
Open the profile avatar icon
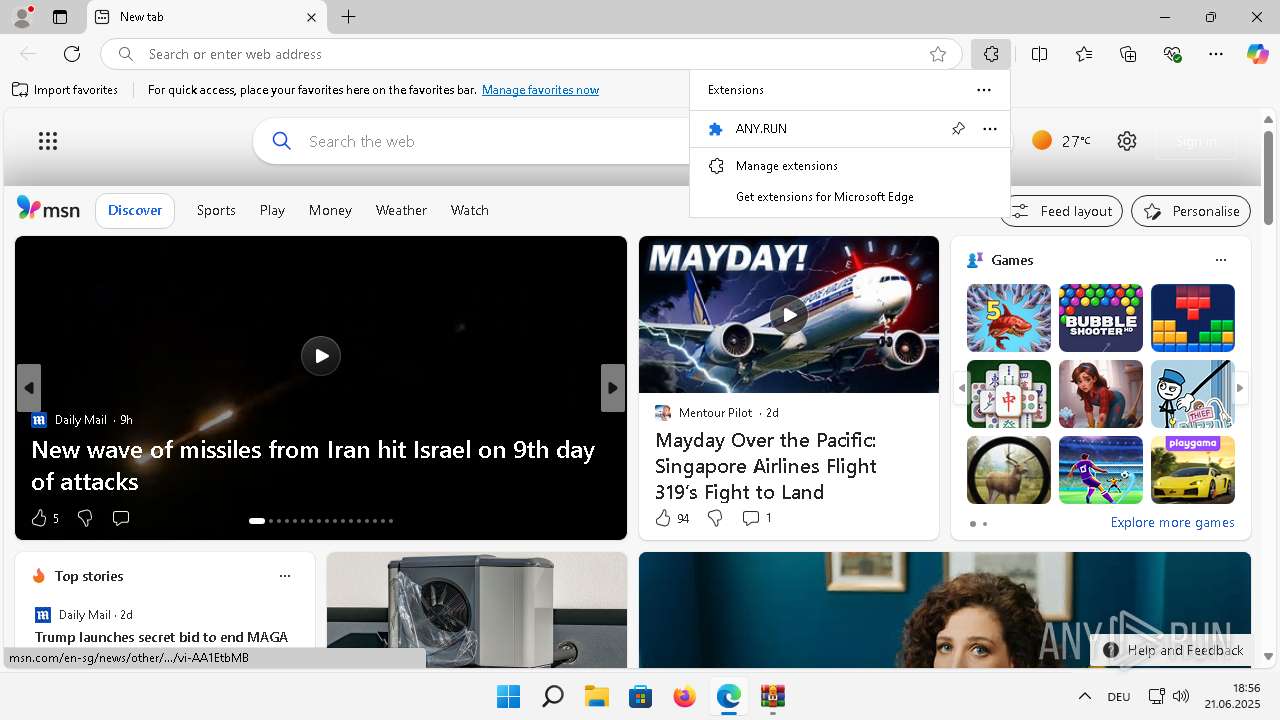22,17
